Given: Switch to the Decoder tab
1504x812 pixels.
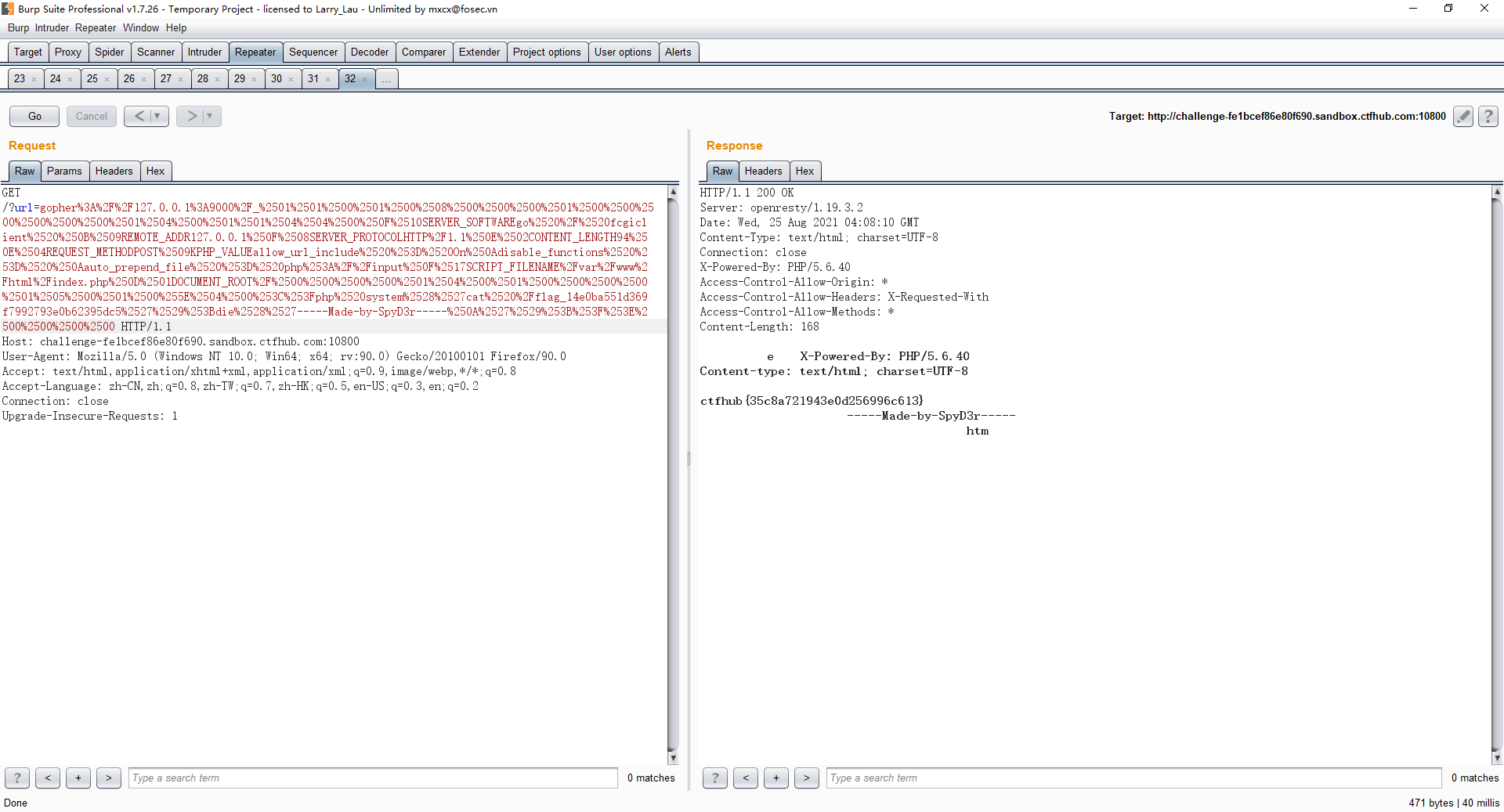Looking at the screenshot, I should pyautogui.click(x=370, y=52).
